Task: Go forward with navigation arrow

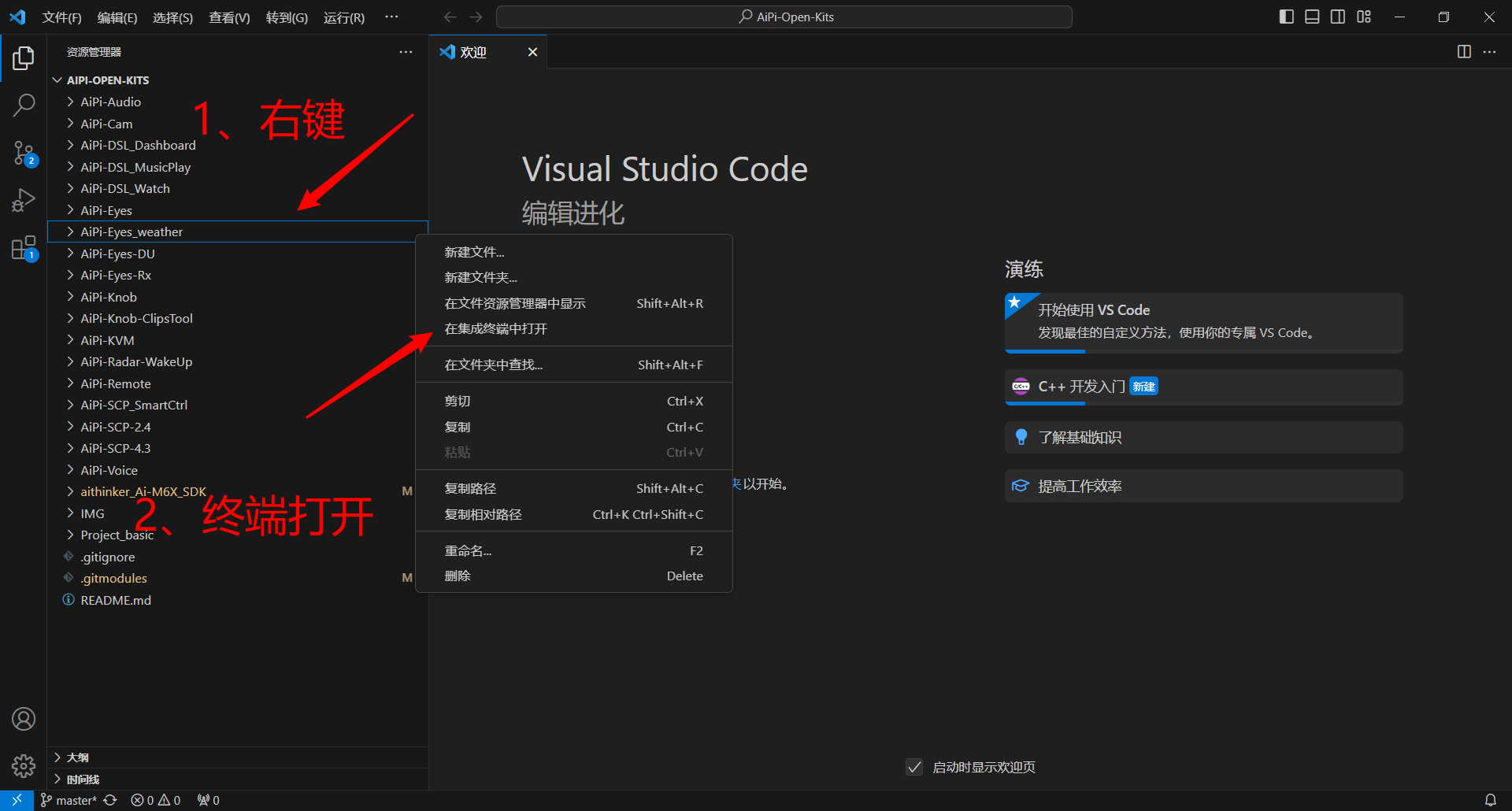Action: [476, 17]
